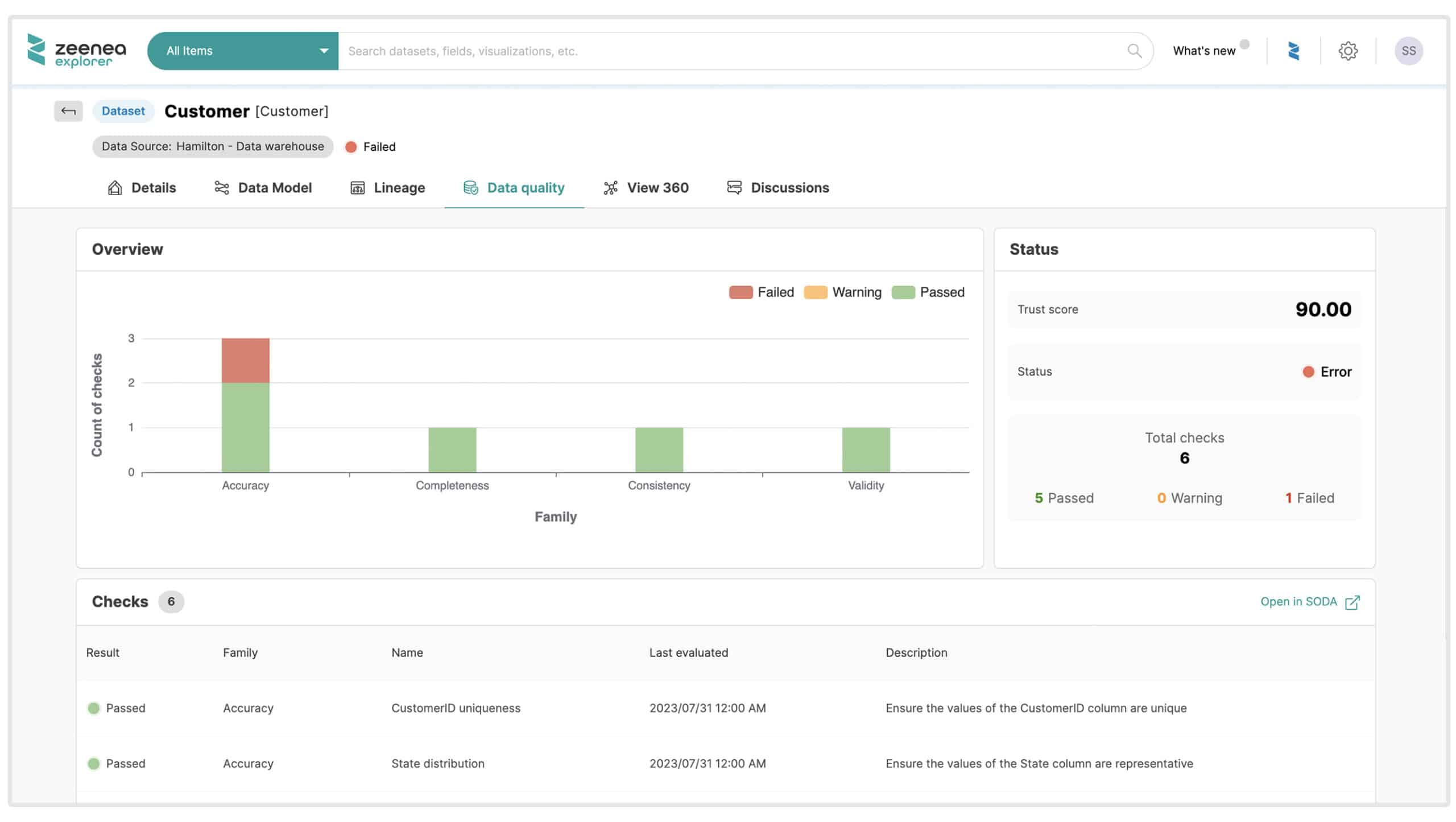
Task: Toggle the Warning legend swatch
Action: click(816, 292)
